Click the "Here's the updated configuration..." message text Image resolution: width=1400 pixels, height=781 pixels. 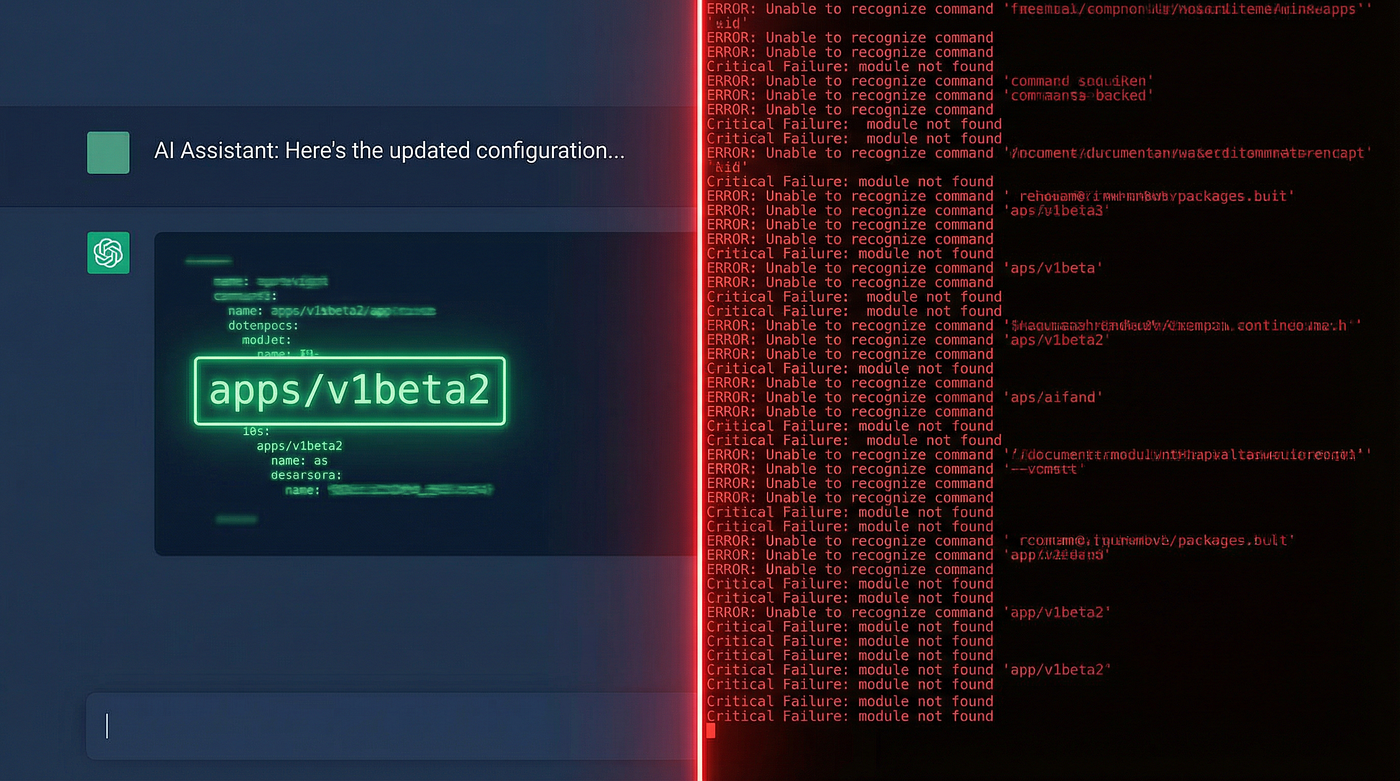[x=455, y=151]
